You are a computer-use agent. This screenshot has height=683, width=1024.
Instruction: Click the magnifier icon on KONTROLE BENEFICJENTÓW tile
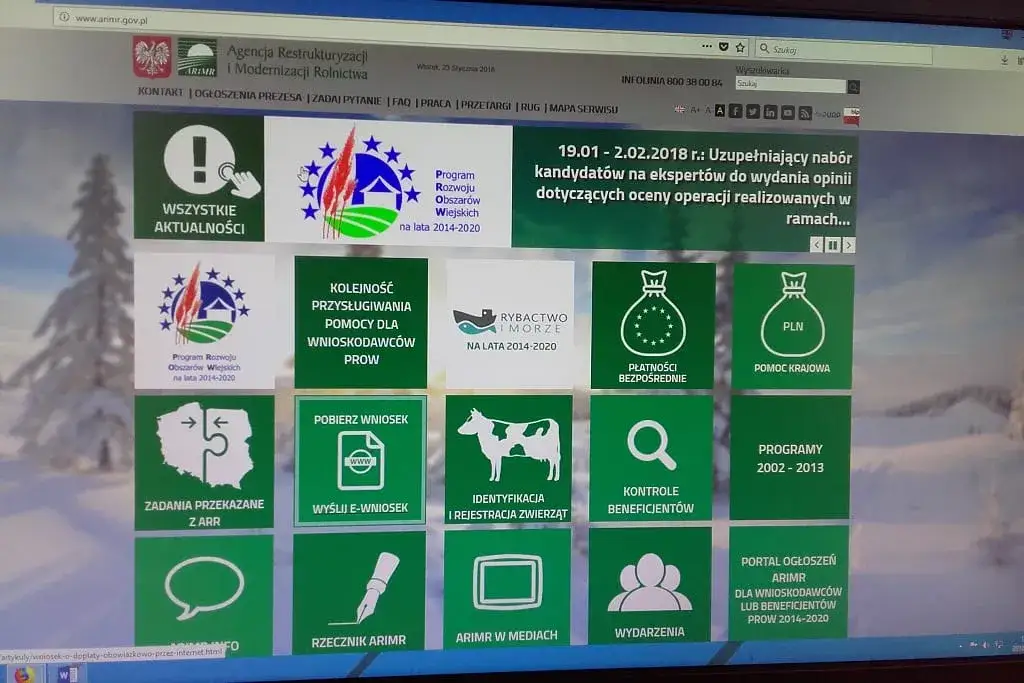coord(650,444)
